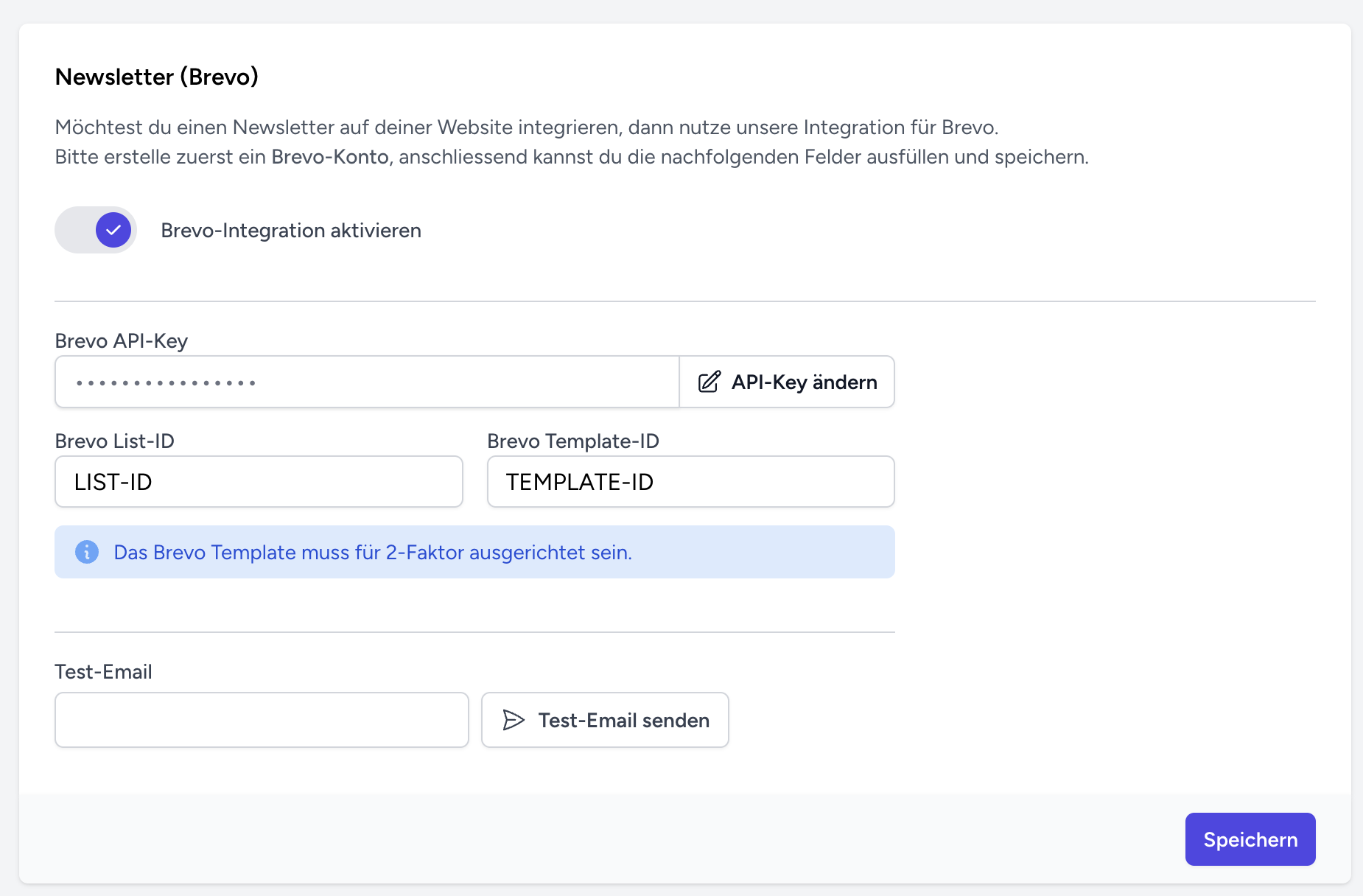Click the 2-Faktor template notice text

point(373,553)
